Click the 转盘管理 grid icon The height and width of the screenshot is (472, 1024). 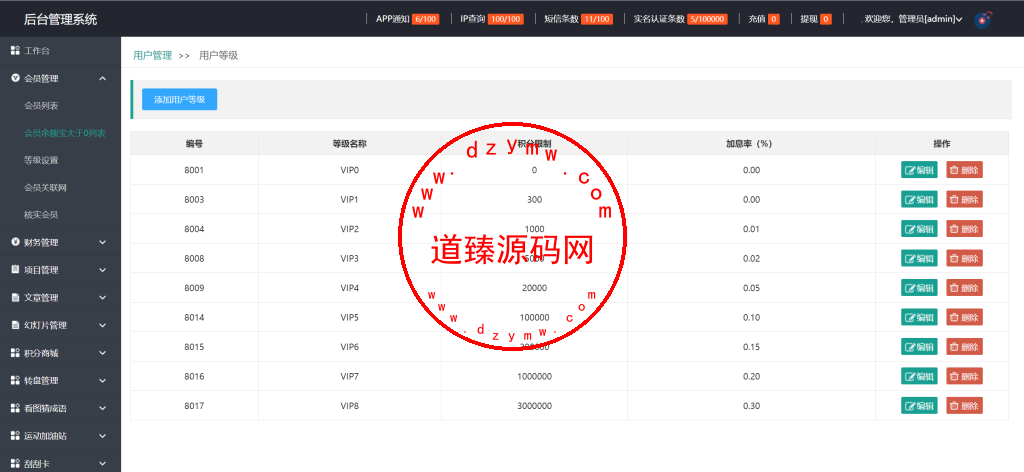pyautogui.click(x=16, y=381)
